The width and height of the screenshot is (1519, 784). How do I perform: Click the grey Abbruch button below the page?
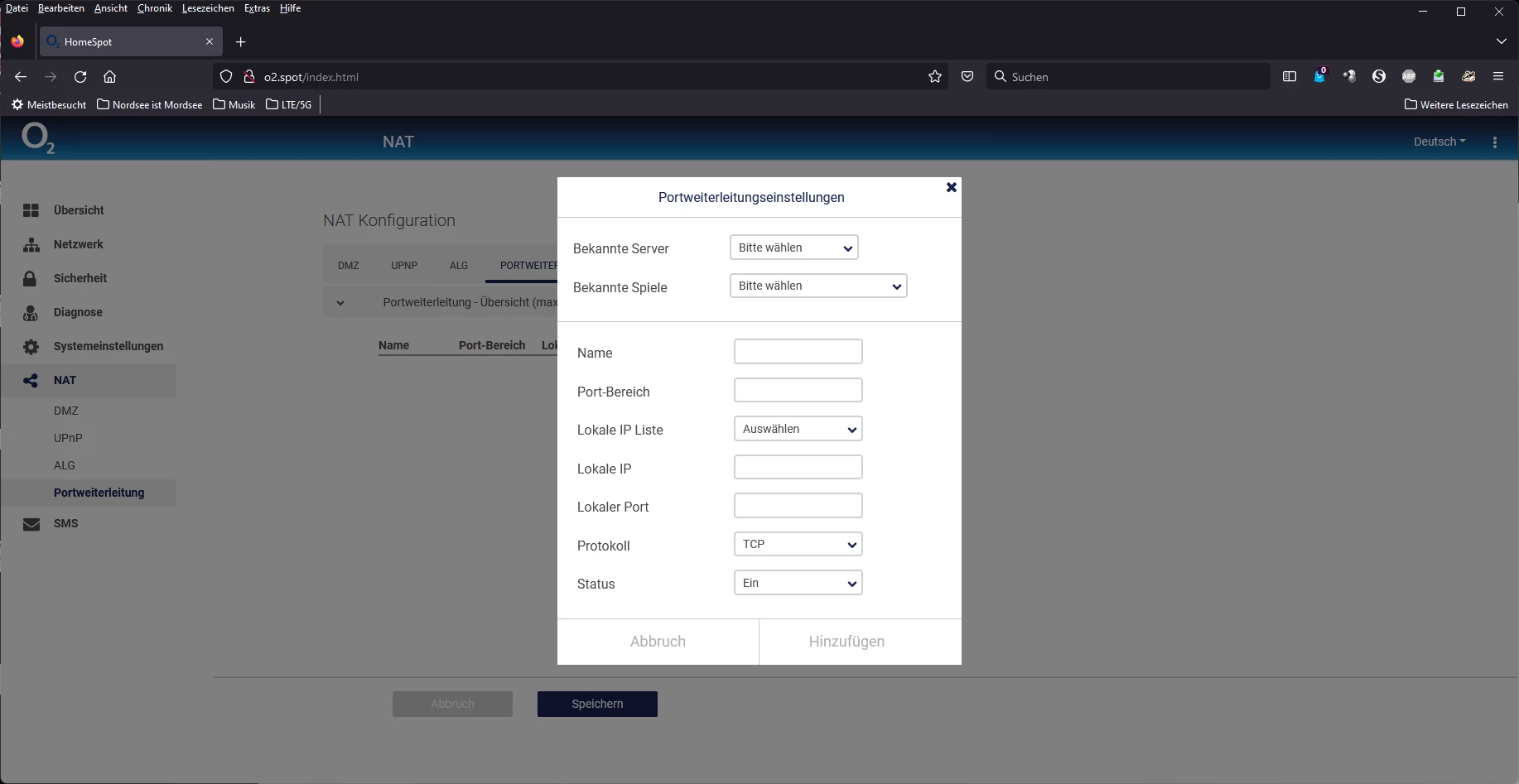pyautogui.click(x=452, y=704)
